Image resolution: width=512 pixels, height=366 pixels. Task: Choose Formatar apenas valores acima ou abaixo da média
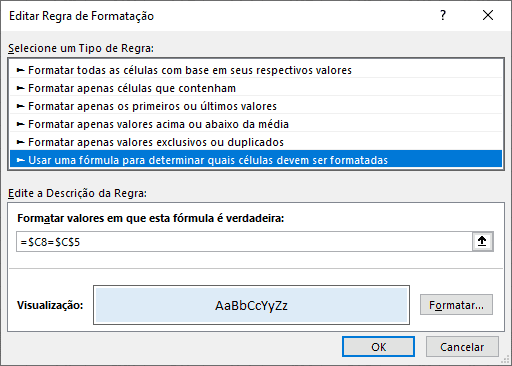tap(256, 124)
